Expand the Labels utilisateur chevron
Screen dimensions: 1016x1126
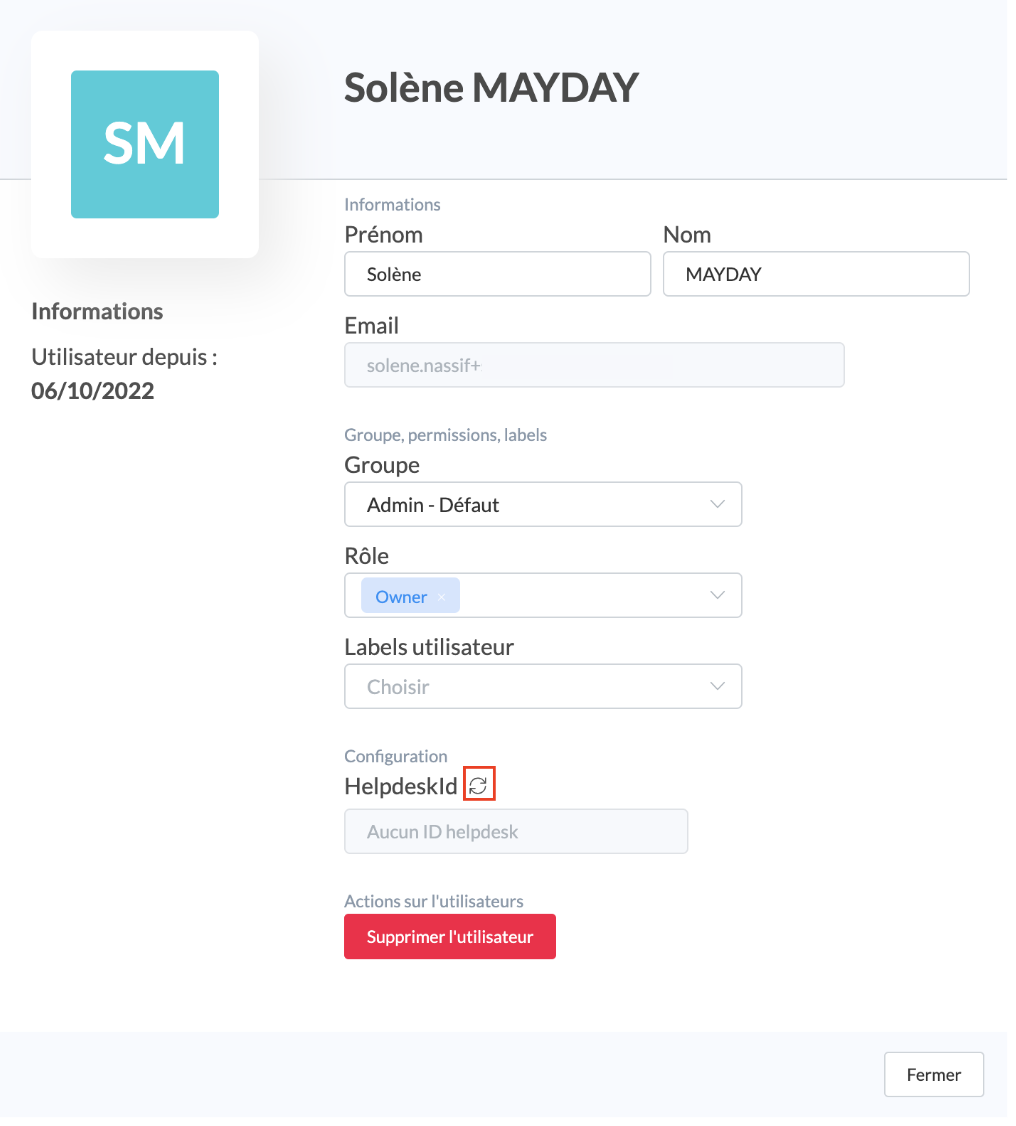[x=717, y=687]
